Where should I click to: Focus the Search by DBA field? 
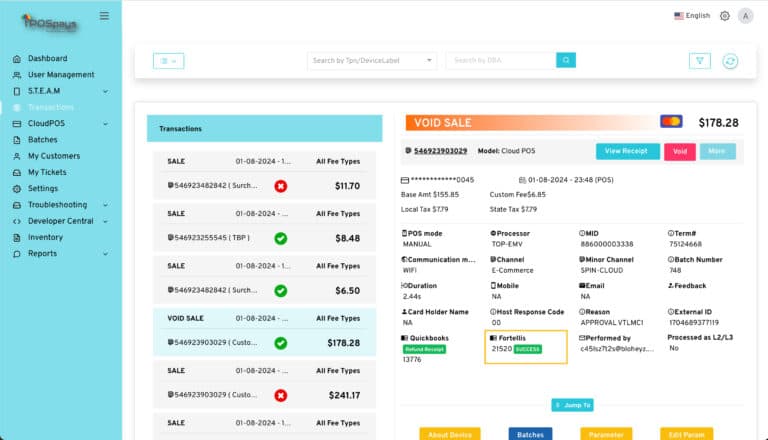501,60
